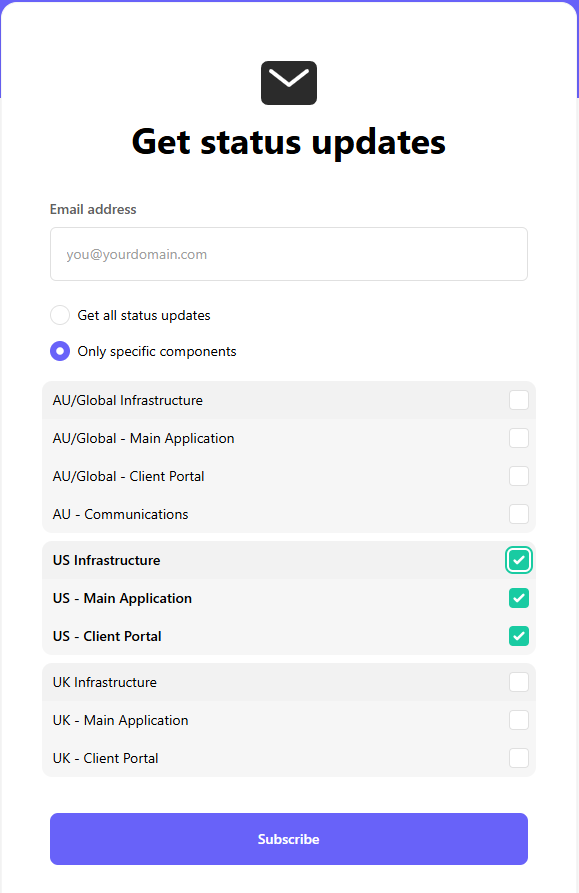Click the US Infrastructure group label
The height and width of the screenshot is (893, 579).
pyautogui.click(x=106, y=560)
